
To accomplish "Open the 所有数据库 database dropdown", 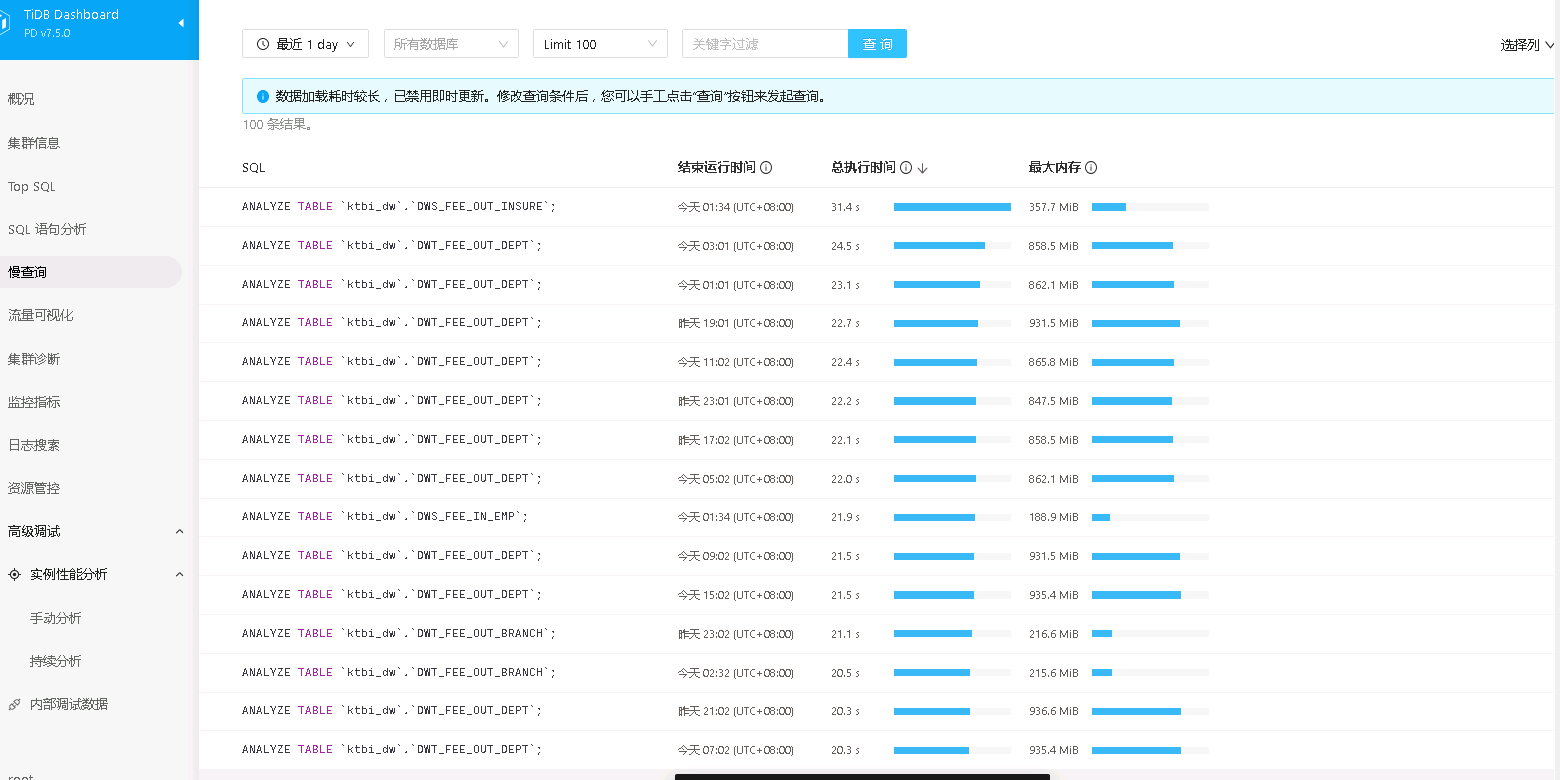I will point(450,44).
